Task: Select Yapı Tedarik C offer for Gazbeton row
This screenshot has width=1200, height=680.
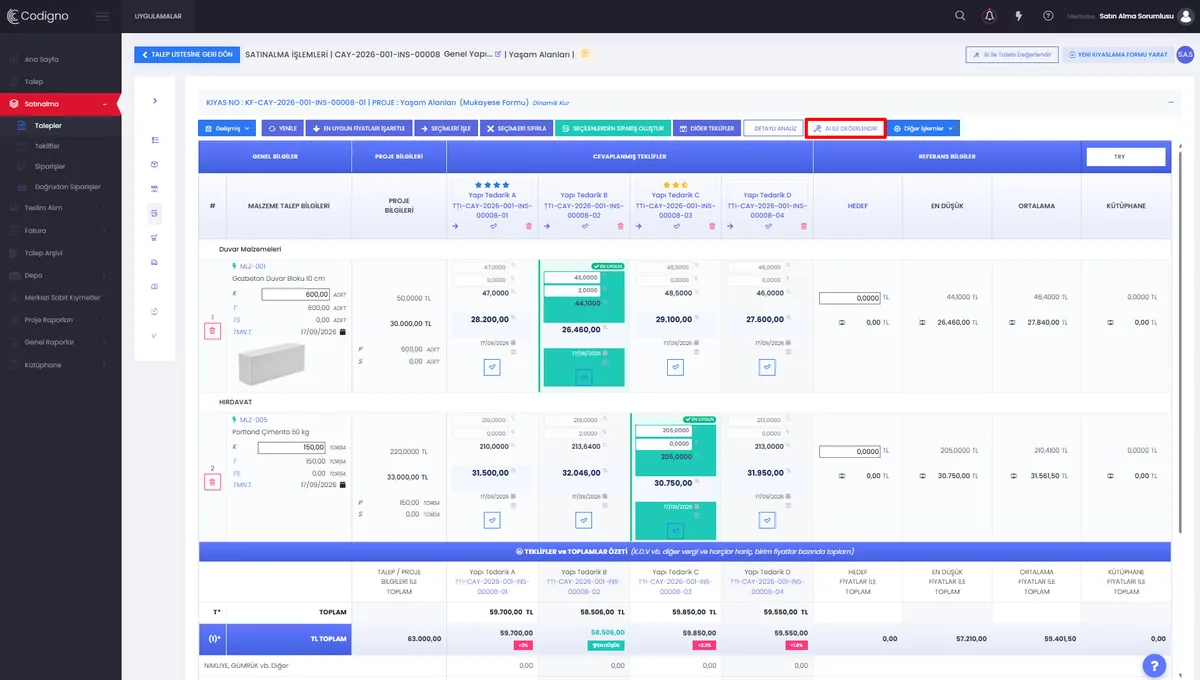Action: click(675, 368)
